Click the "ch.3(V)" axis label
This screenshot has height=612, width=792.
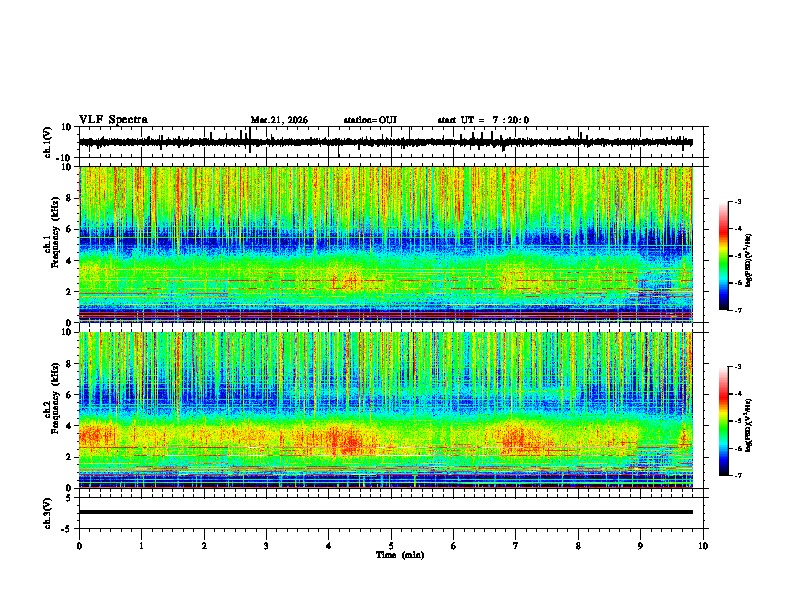click(48, 513)
